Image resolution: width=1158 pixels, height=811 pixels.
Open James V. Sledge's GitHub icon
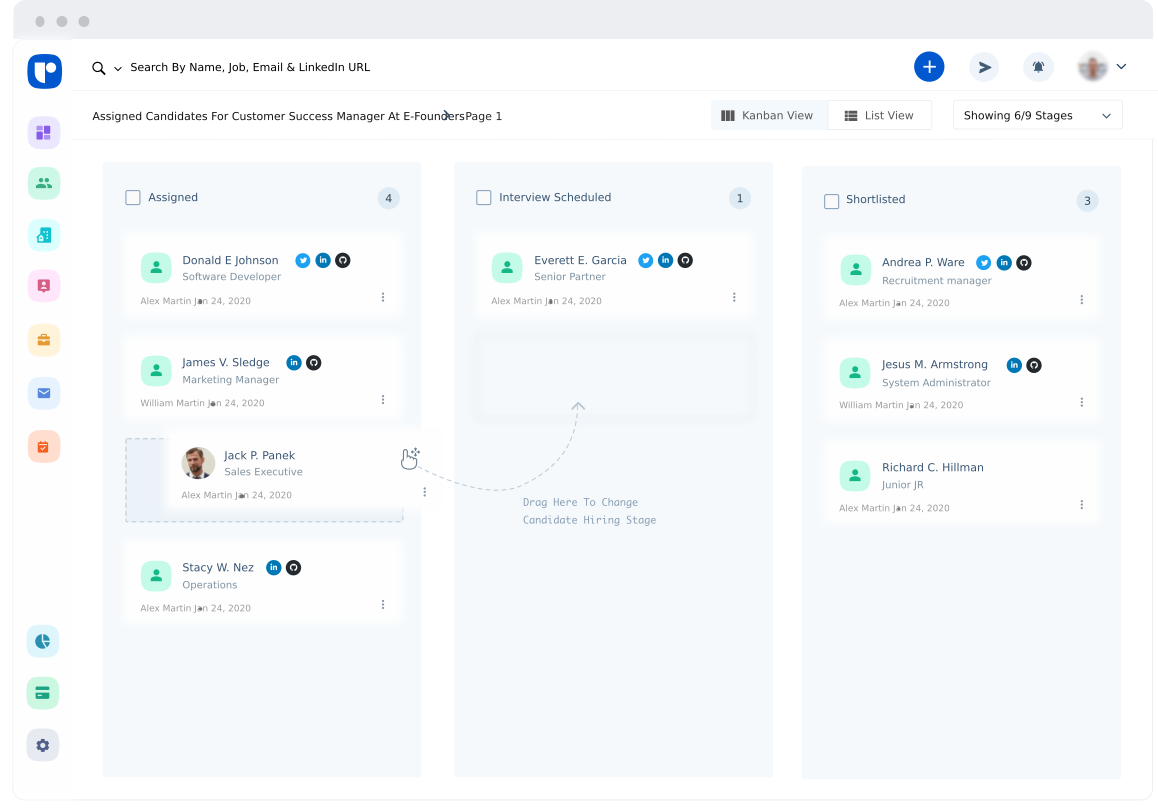click(314, 363)
